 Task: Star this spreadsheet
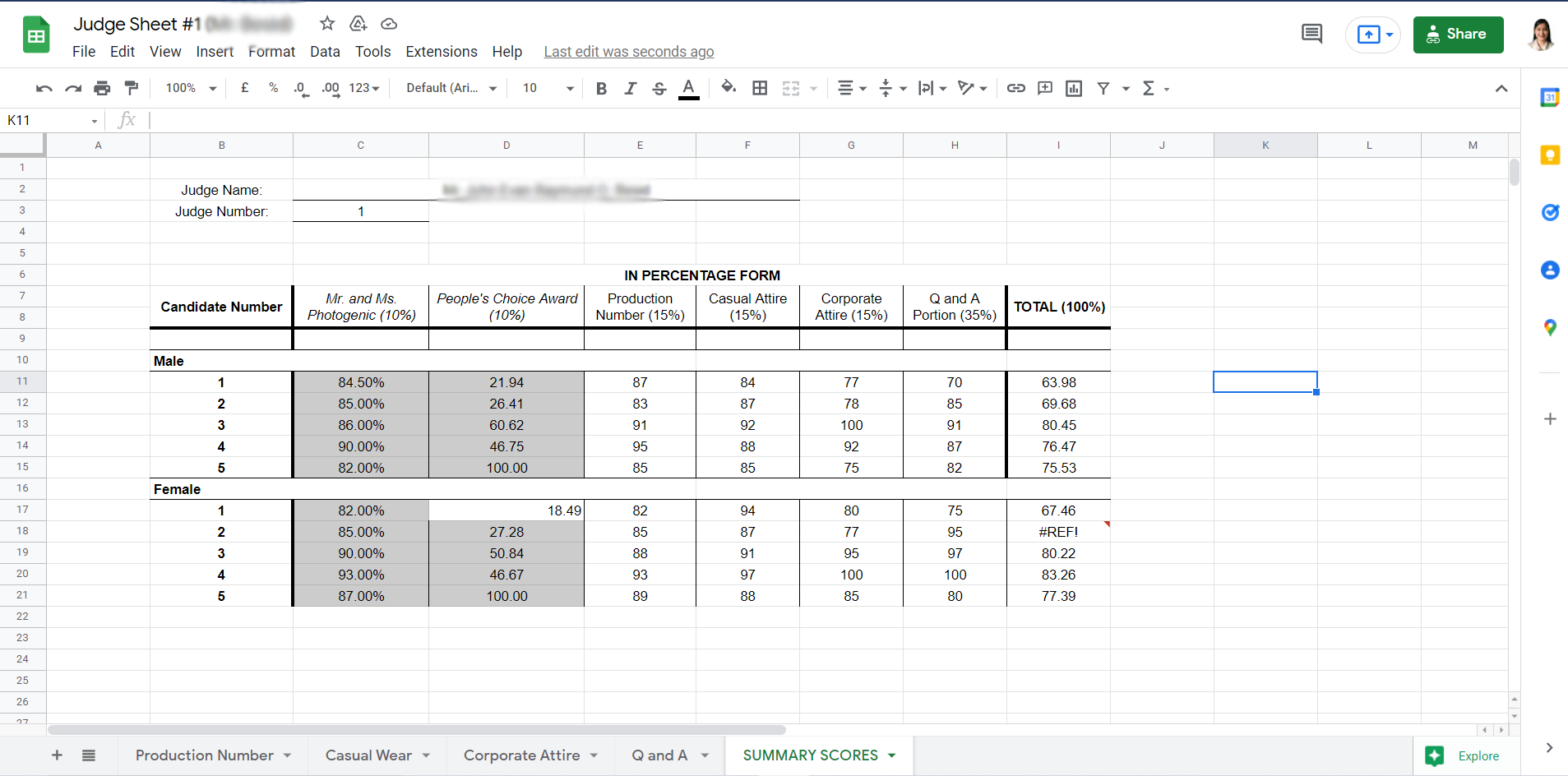327,24
